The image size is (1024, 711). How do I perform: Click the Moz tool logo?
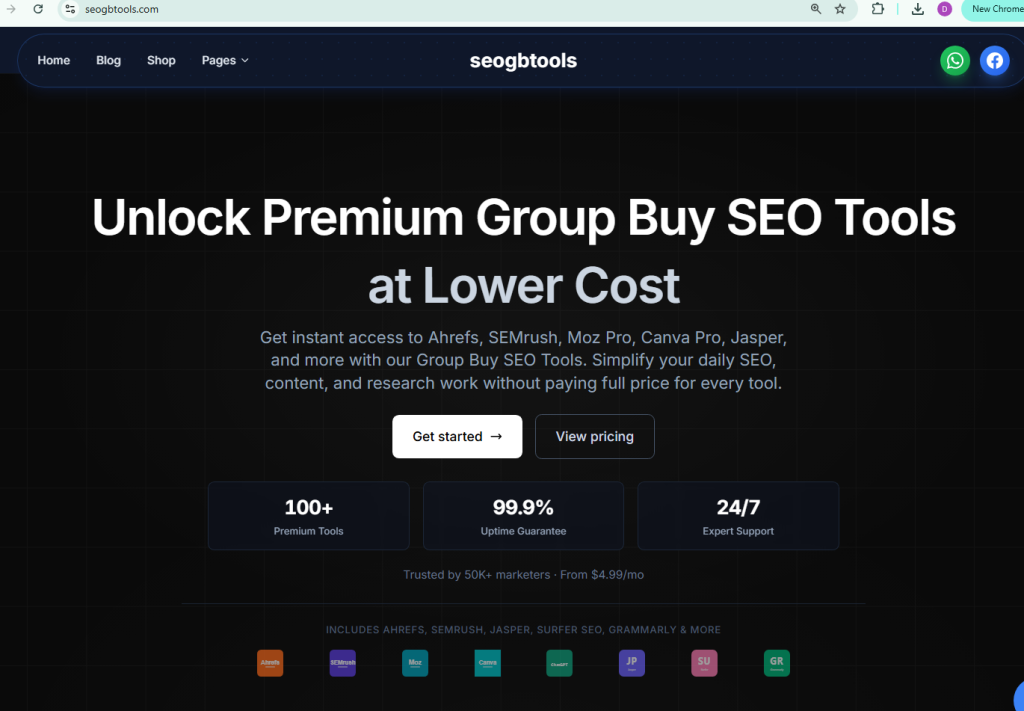(x=415, y=663)
